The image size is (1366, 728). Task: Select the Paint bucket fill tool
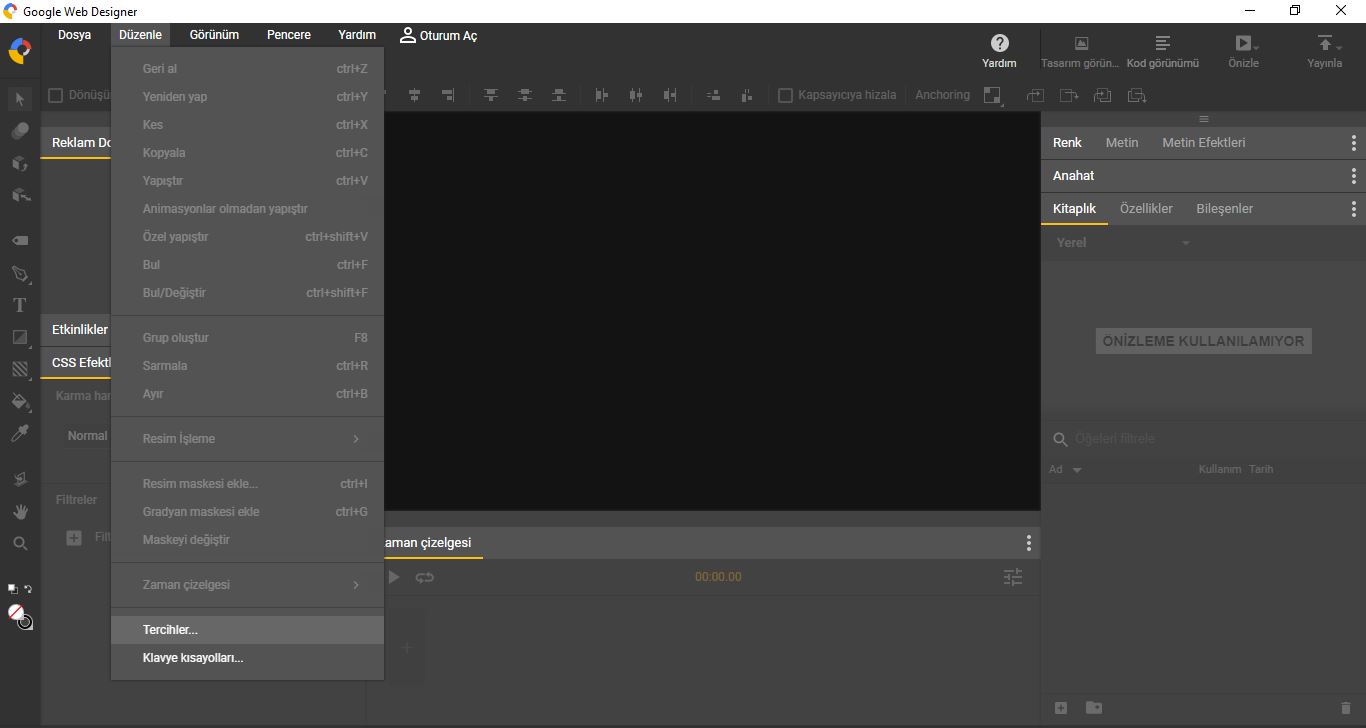coord(20,401)
